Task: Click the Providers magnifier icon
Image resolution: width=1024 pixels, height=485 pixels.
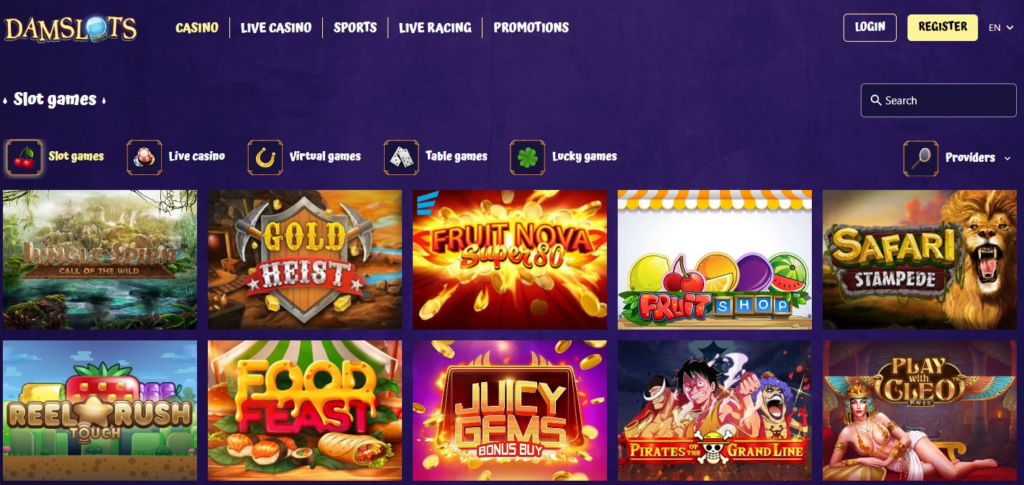Action: 921,158
